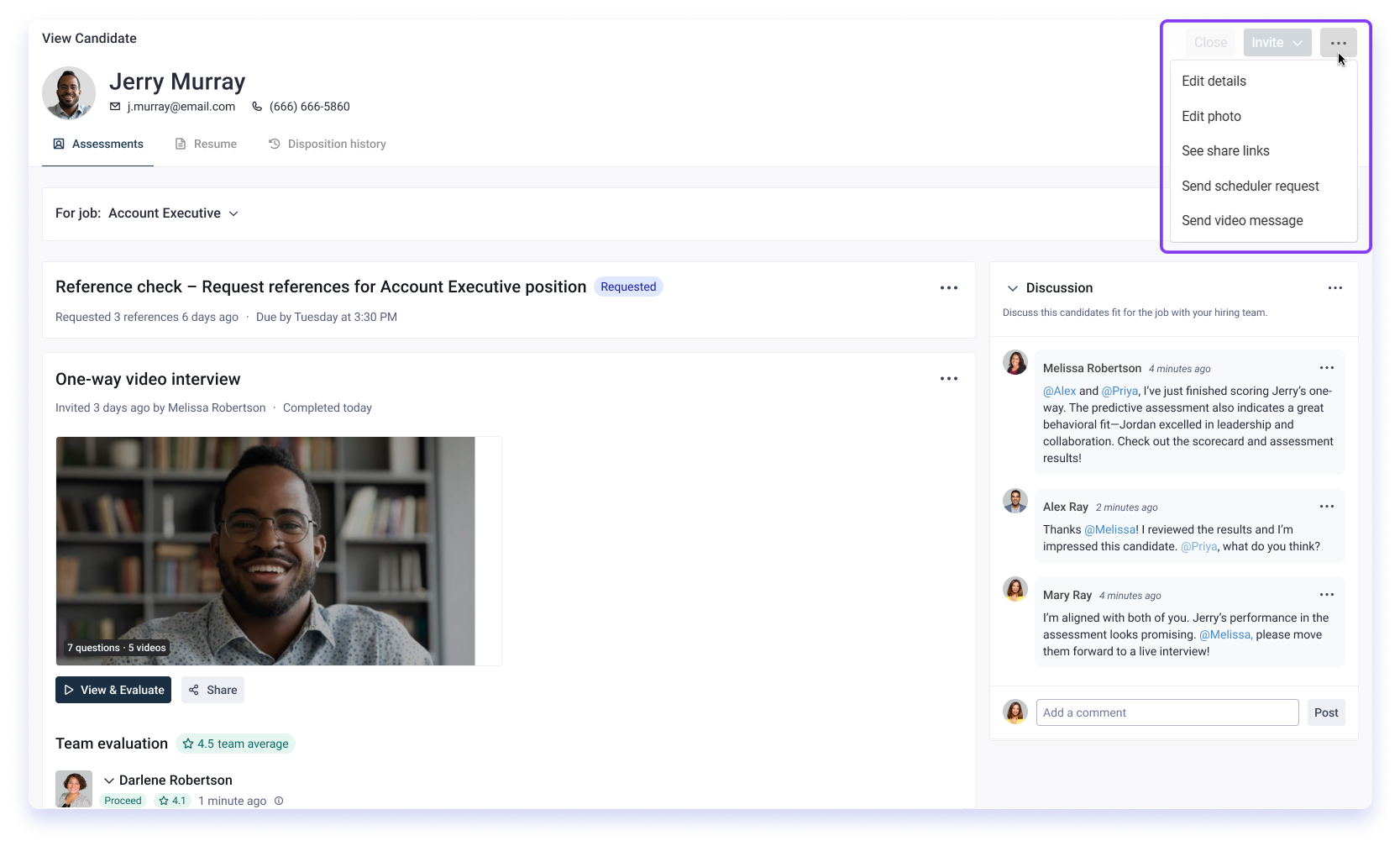The height and width of the screenshot is (841, 1400).
Task: Click the Proceed badge under Darlene Robertson
Action: click(123, 801)
